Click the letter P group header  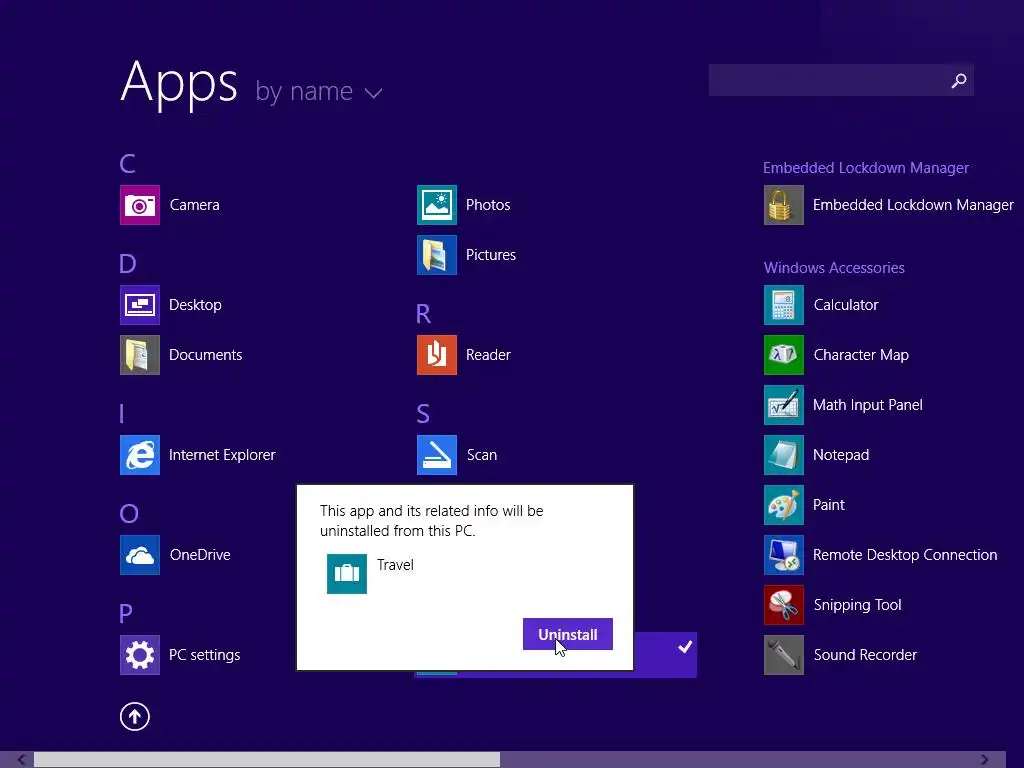point(126,614)
